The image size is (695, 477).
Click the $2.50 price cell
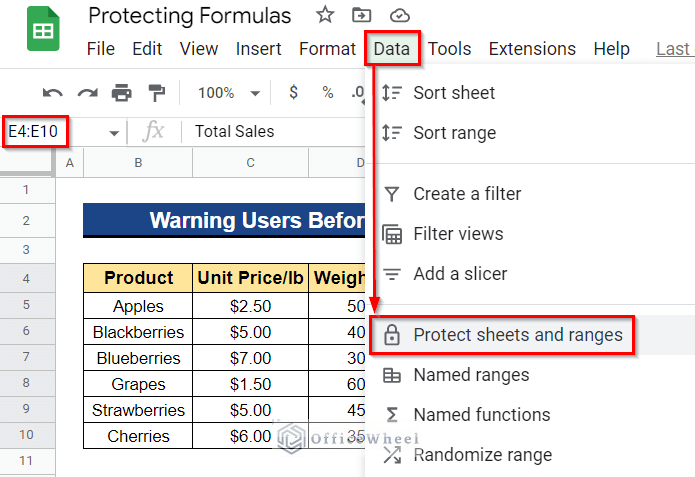250,306
